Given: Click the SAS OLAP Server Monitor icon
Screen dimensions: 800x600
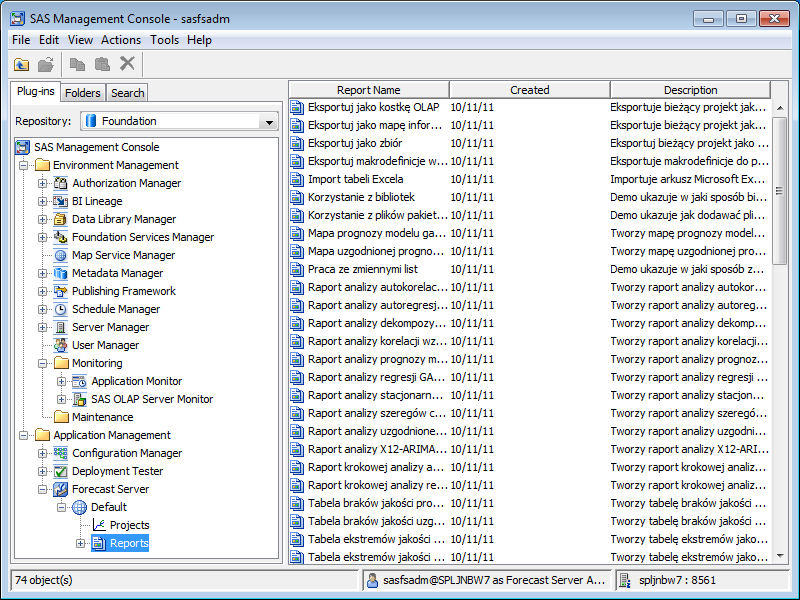Looking at the screenshot, I should coord(80,399).
